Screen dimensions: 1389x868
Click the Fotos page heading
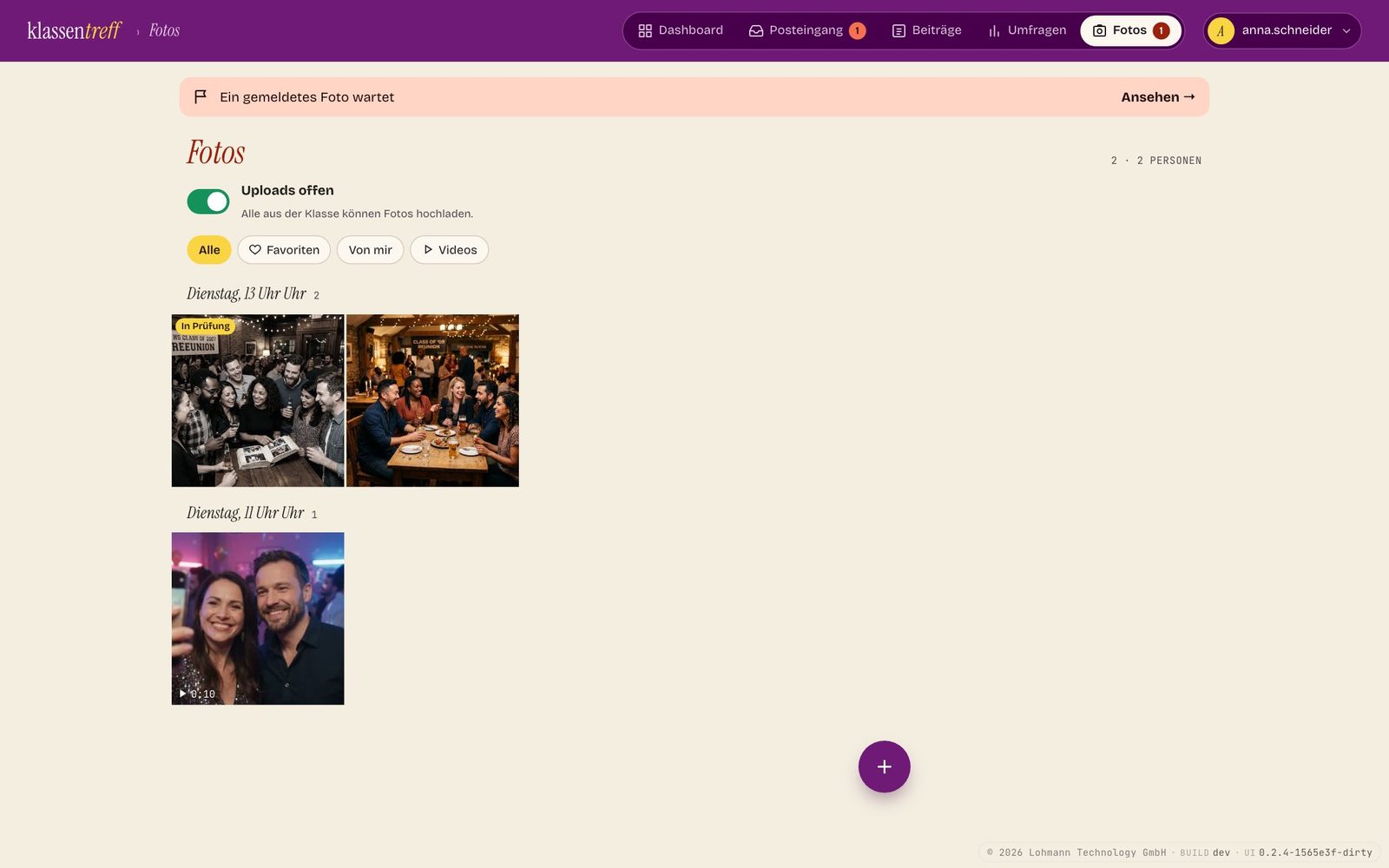point(216,153)
